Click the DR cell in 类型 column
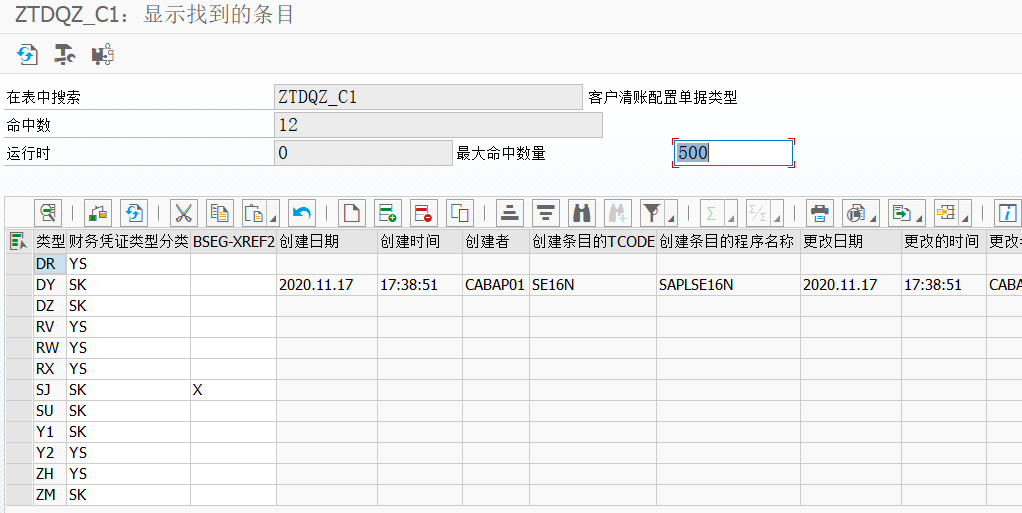The width and height of the screenshot is (1022, 513). pos(50,264)
